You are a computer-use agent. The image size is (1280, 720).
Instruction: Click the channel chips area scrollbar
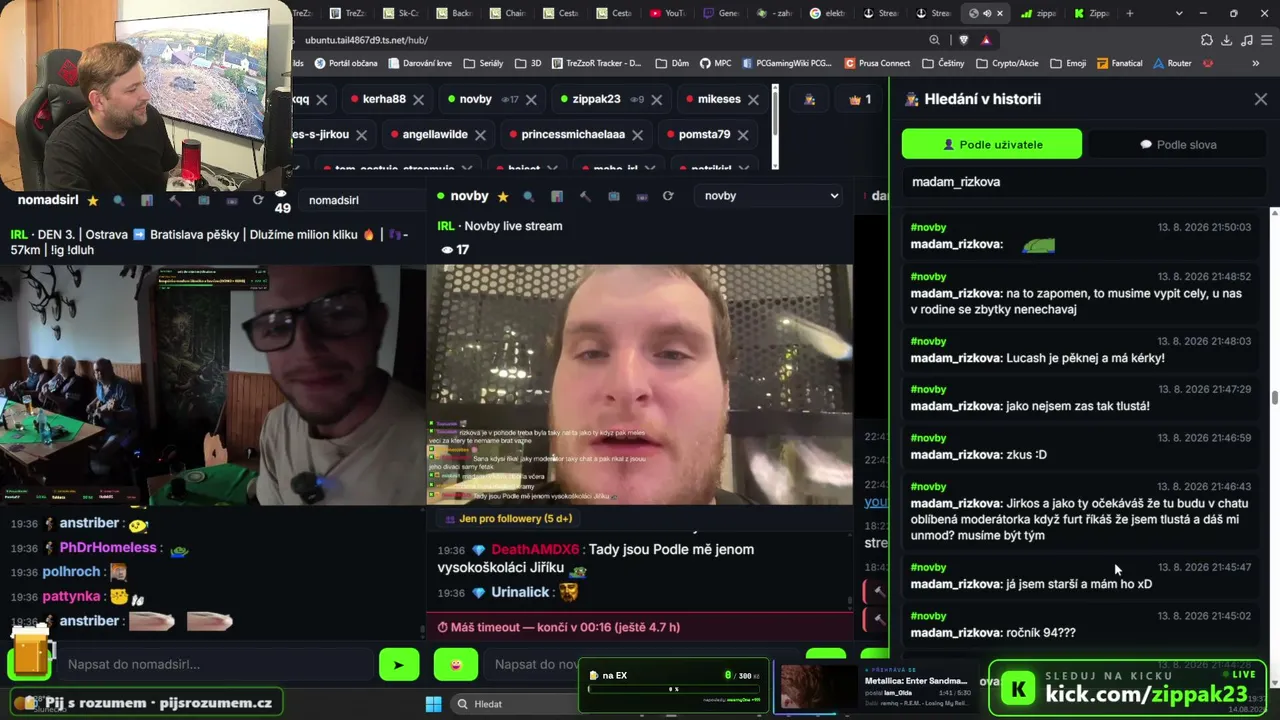click(775, 112)
